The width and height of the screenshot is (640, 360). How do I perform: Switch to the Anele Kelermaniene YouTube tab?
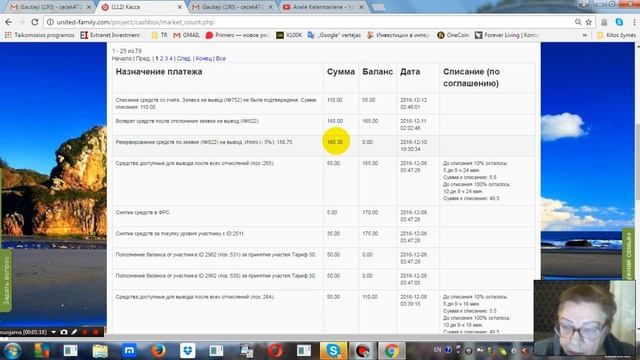pos(323,7)
